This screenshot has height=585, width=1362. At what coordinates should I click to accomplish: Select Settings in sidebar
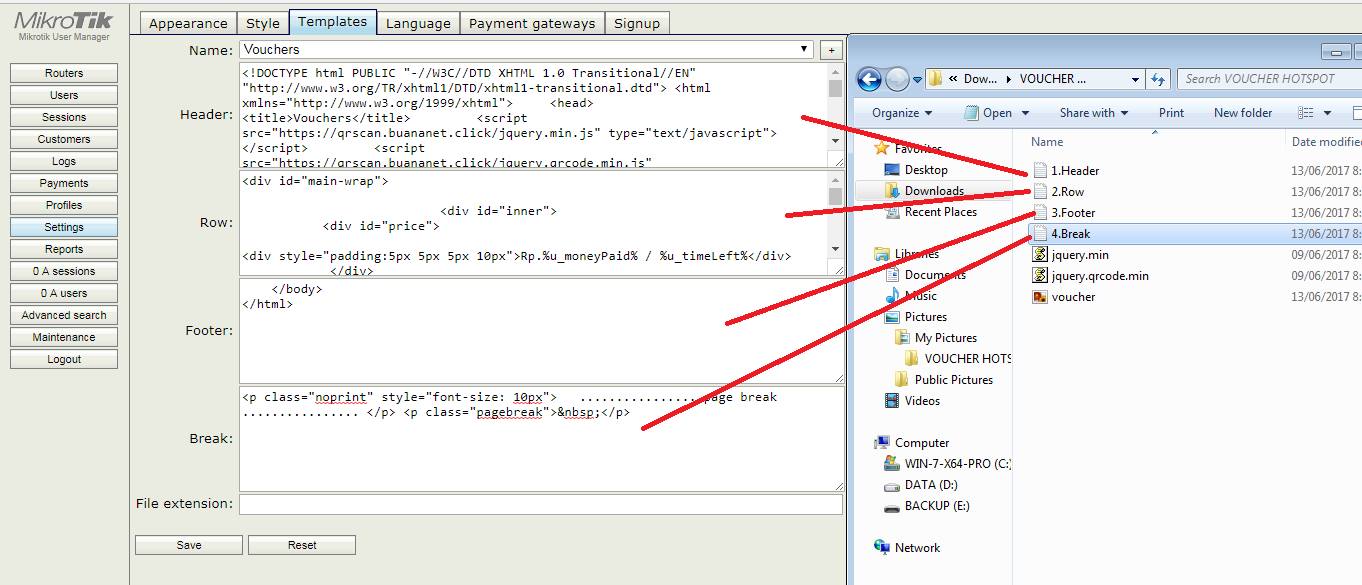click(64, 227)
